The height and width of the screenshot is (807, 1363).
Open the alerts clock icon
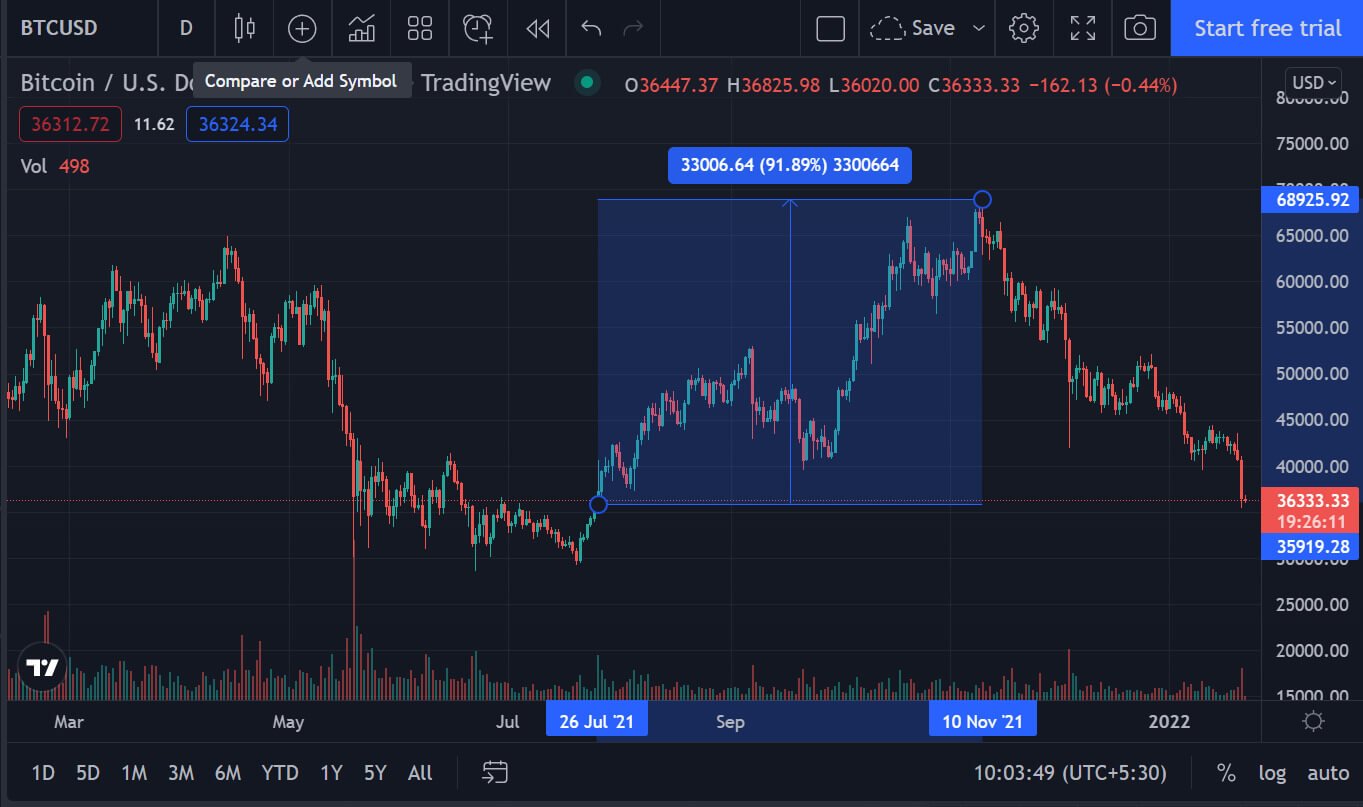coord(477,28)
